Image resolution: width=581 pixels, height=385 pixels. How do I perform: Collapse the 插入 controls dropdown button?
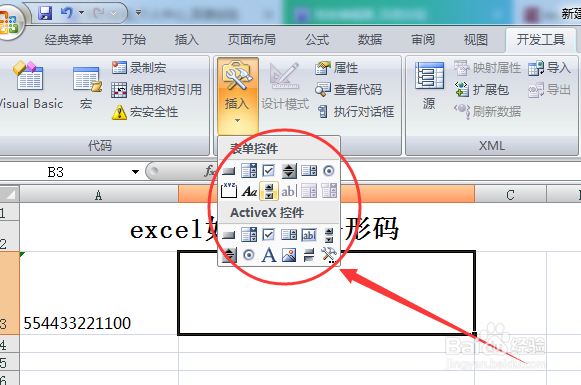point(238,95)
